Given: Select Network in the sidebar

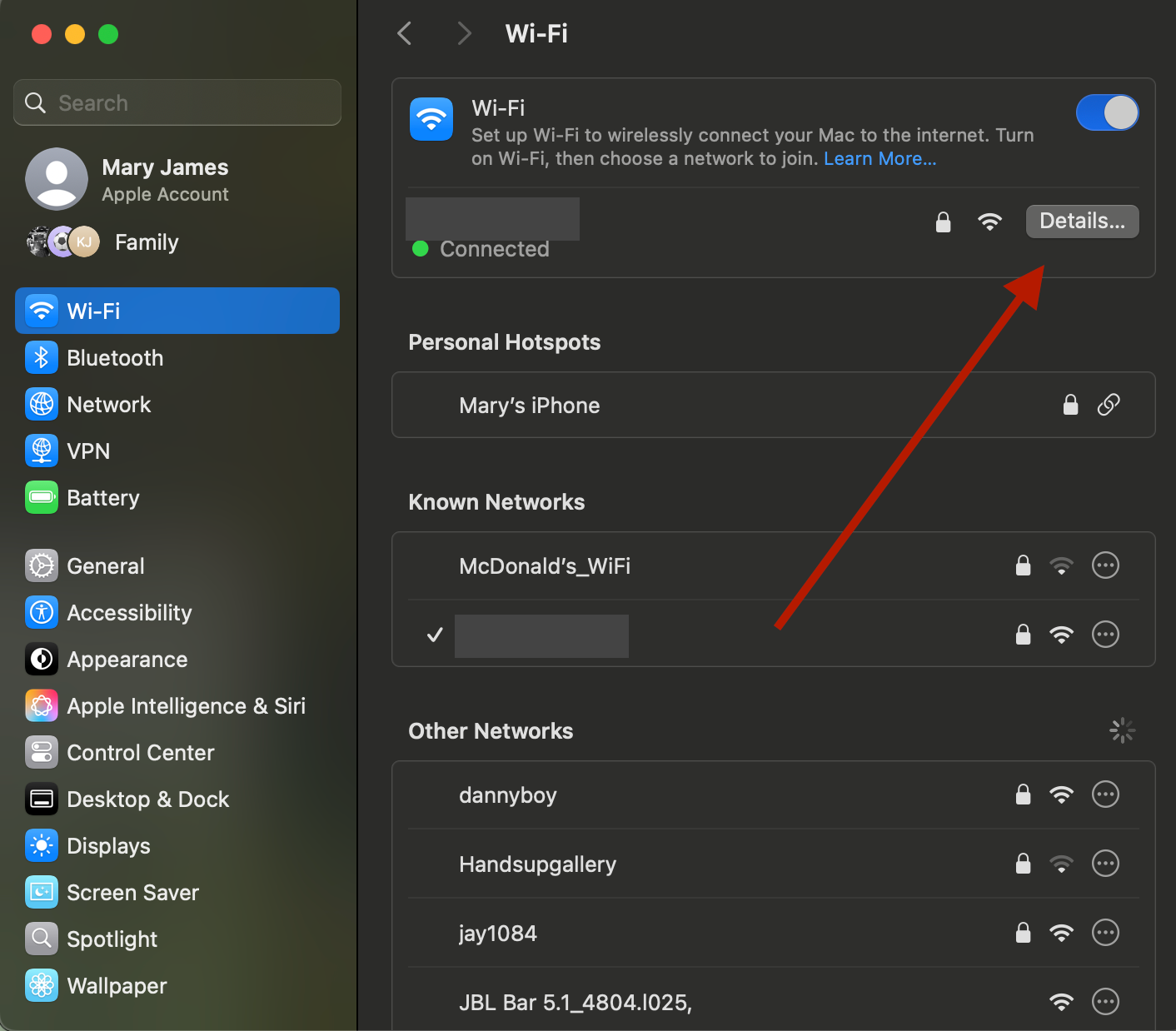Looking at the screenshot, I should click(109, 405).
